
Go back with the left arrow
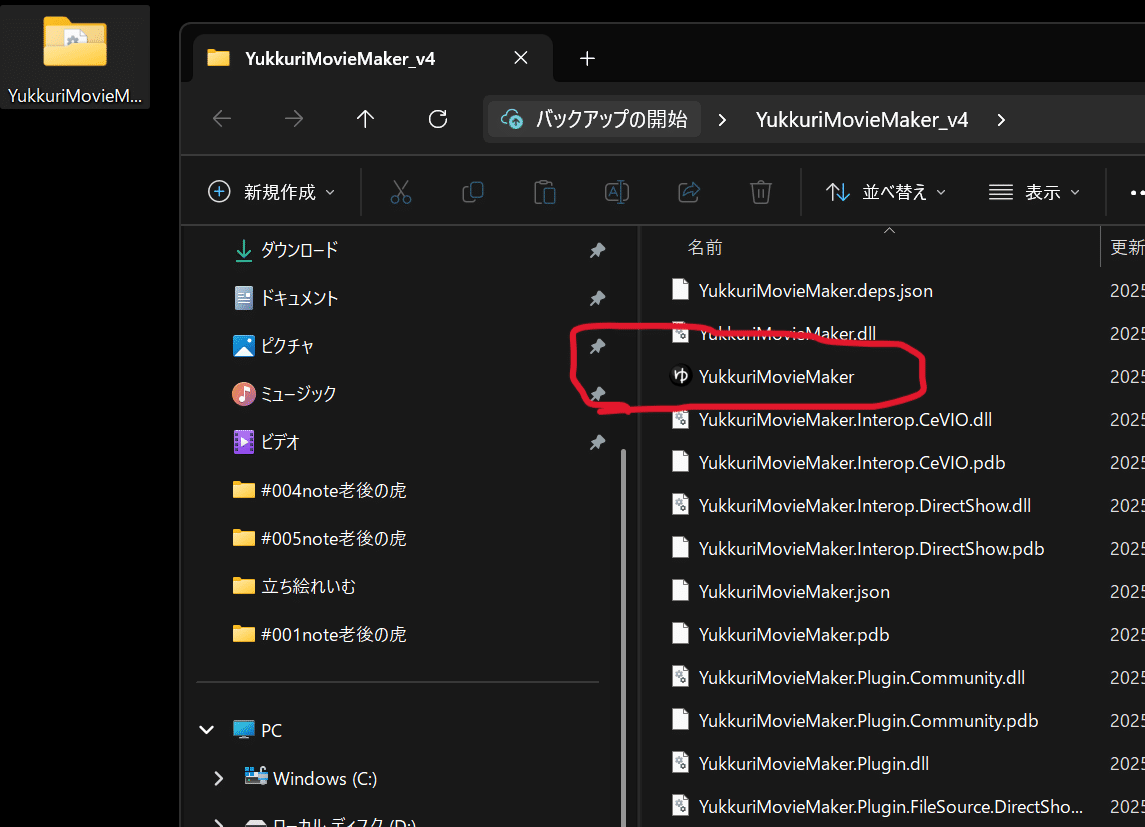(x=222, y=118)
